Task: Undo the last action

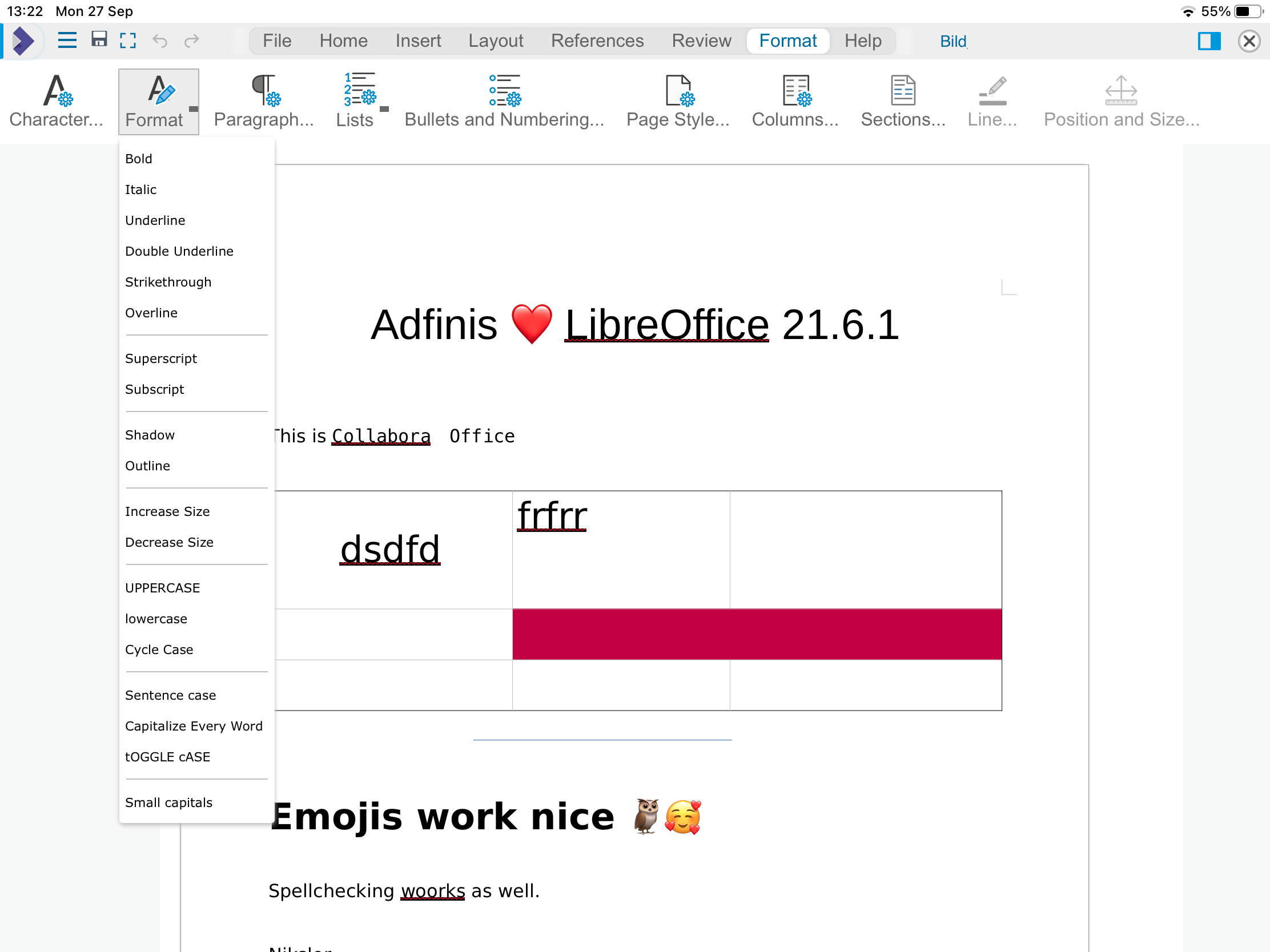Action: tap(160, 41)
